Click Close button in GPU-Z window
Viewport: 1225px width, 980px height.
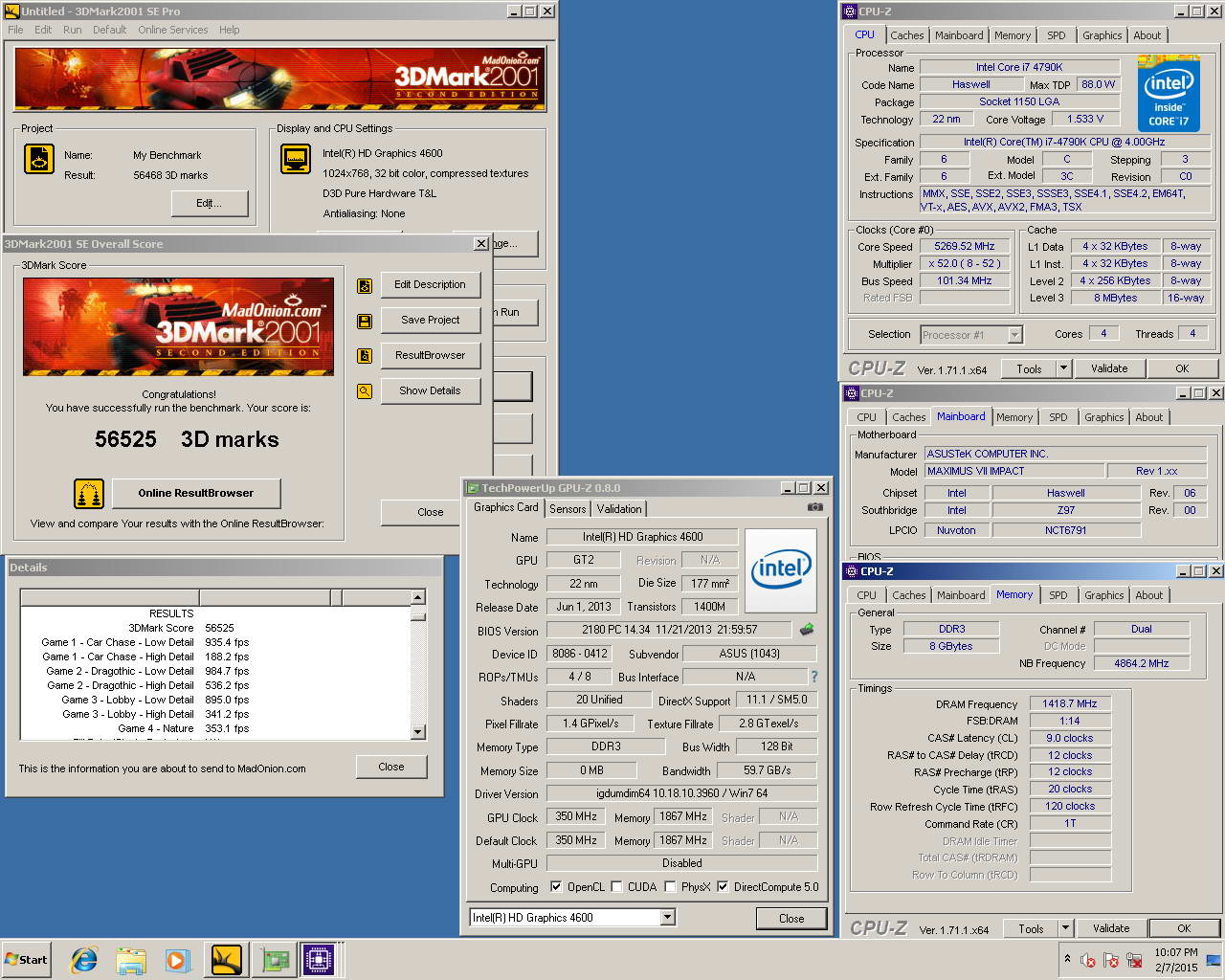point(791,919)
